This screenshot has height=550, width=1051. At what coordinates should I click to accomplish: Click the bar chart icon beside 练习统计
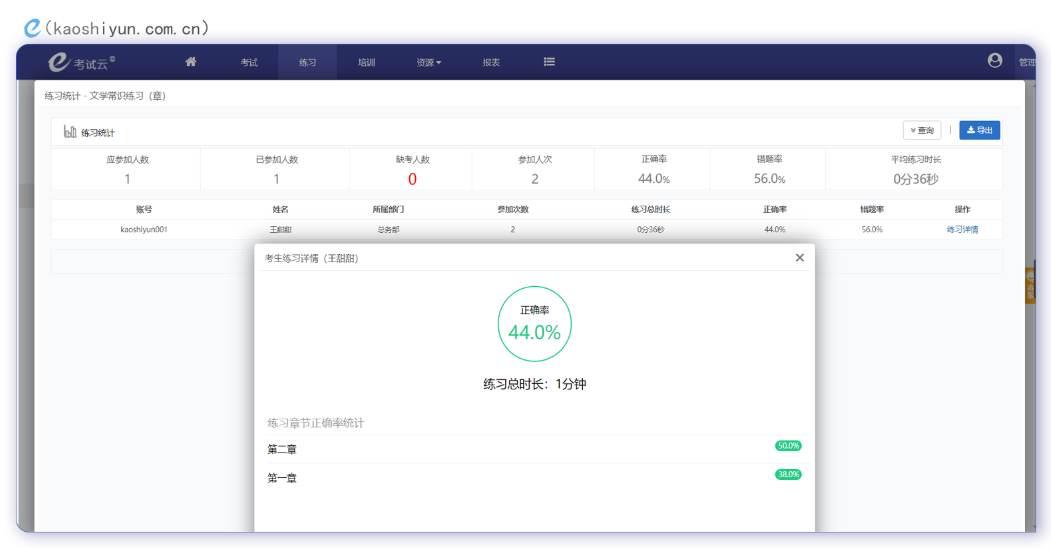[70, 132]
